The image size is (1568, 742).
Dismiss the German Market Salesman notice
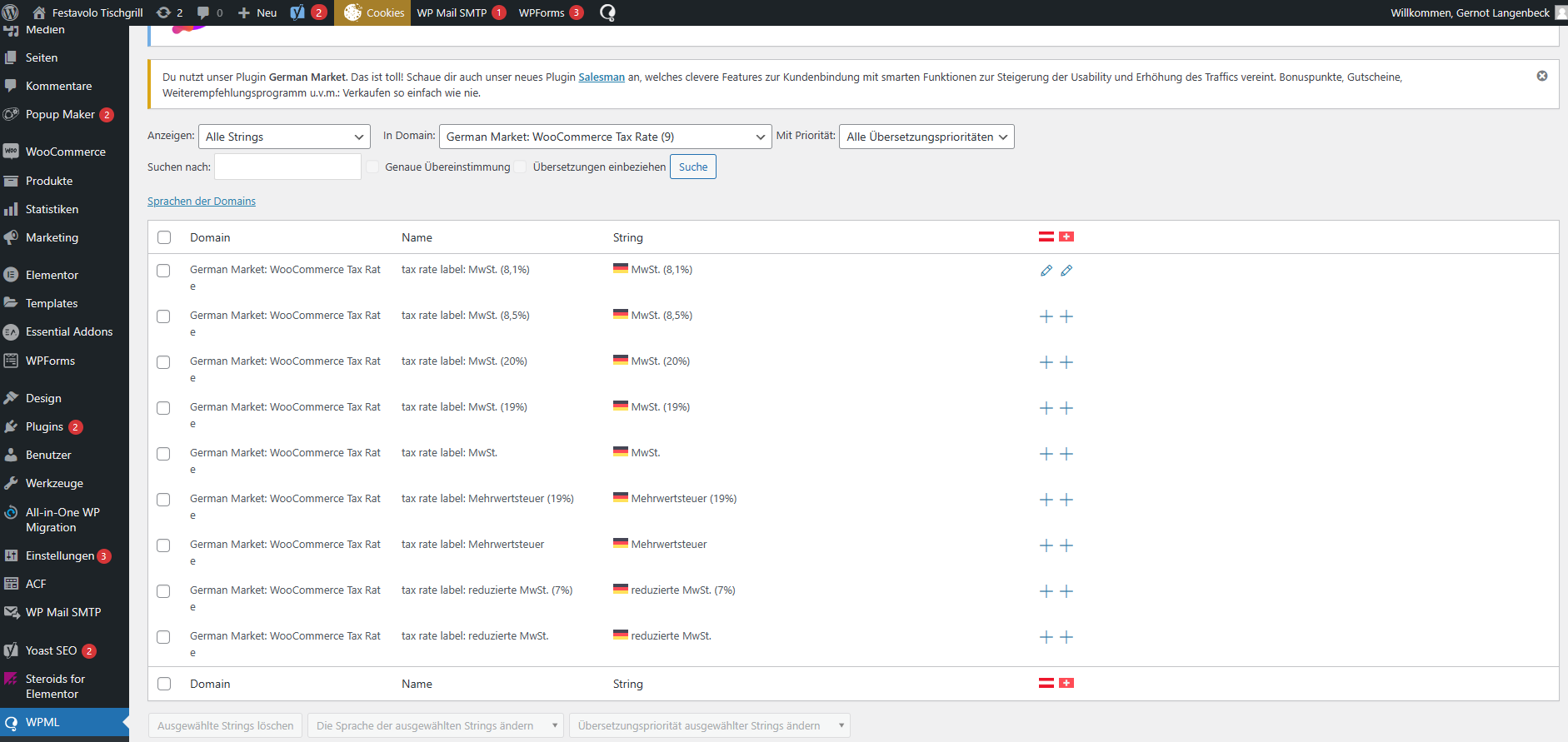(1542, 76)
